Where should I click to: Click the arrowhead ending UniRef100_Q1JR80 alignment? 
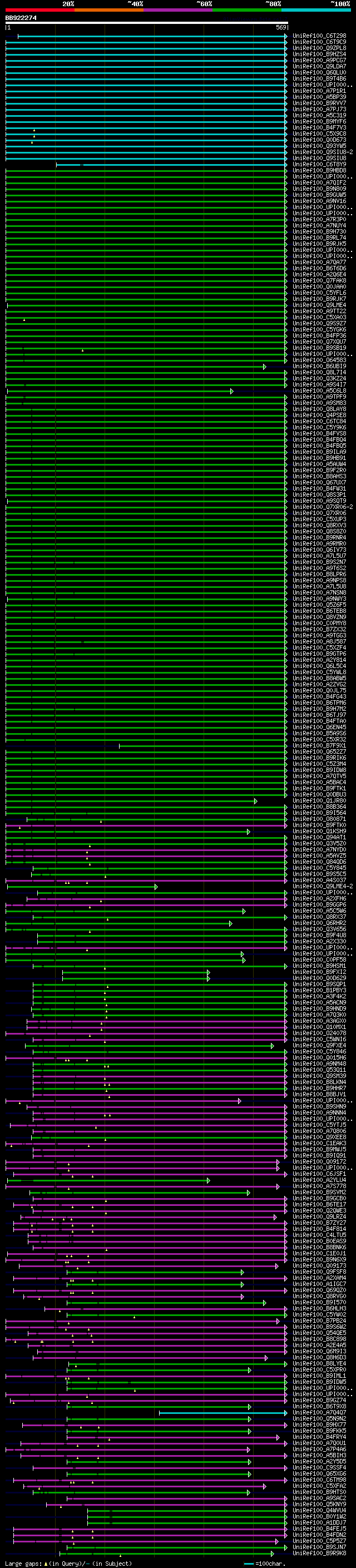tap(255, 802)
